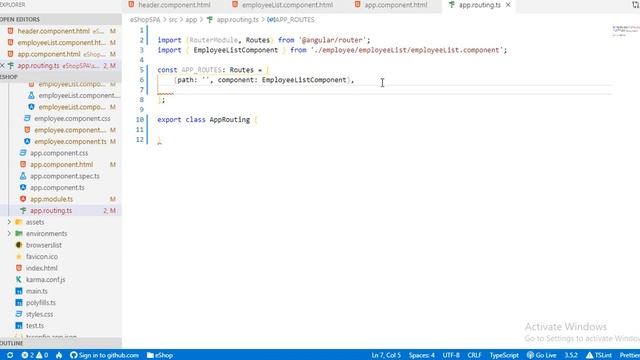The width and height of the screenshot is (640, 360).
Task: Open warnings count in status bar
Action: point(42,355)
